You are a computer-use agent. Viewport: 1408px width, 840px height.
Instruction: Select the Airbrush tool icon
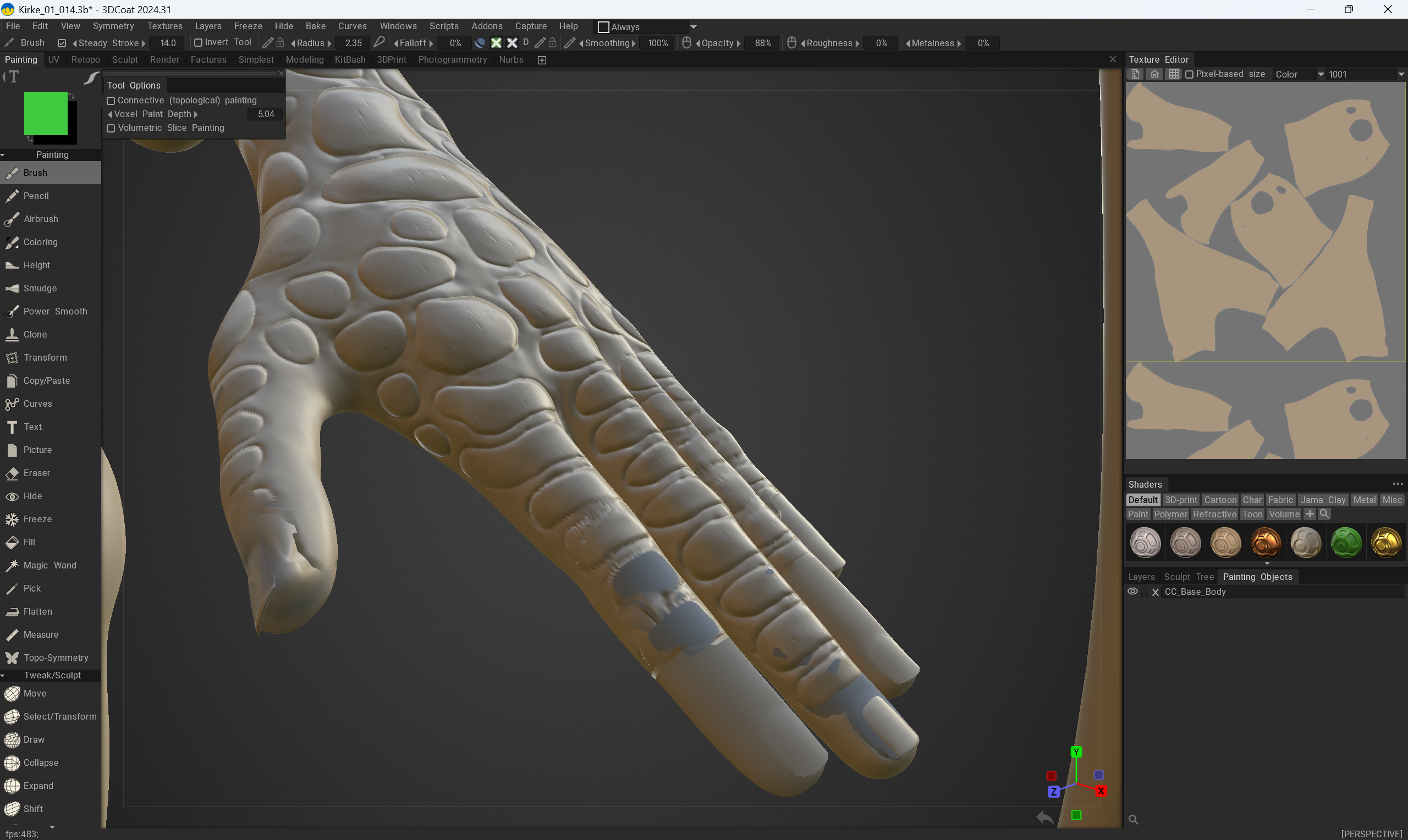click(x=12, y=219)
